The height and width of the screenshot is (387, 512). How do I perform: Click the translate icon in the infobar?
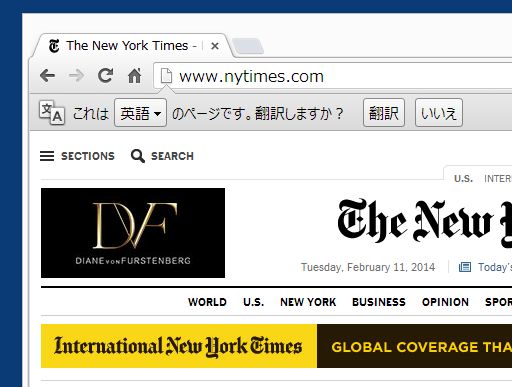pos(52,113)
